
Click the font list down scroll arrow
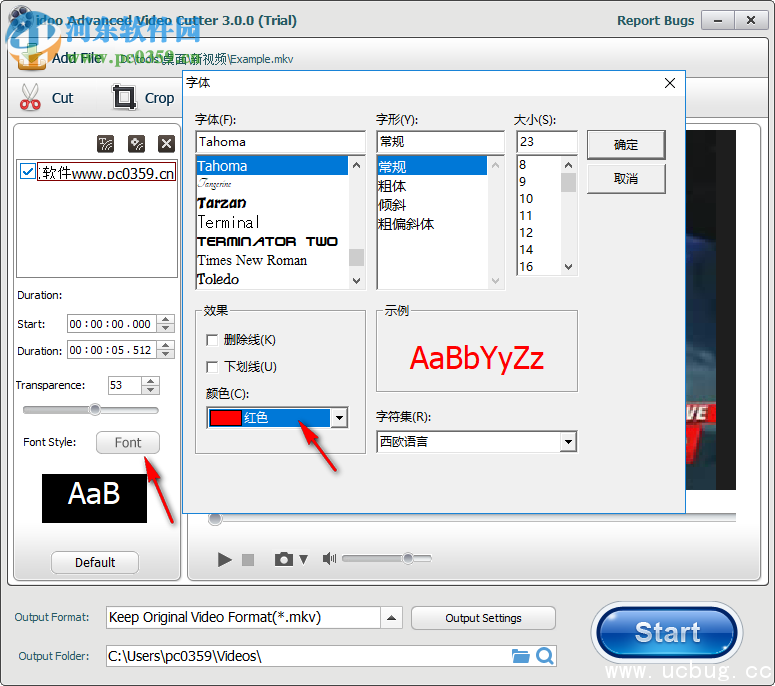pyautogui.click(x=356, y=281)
